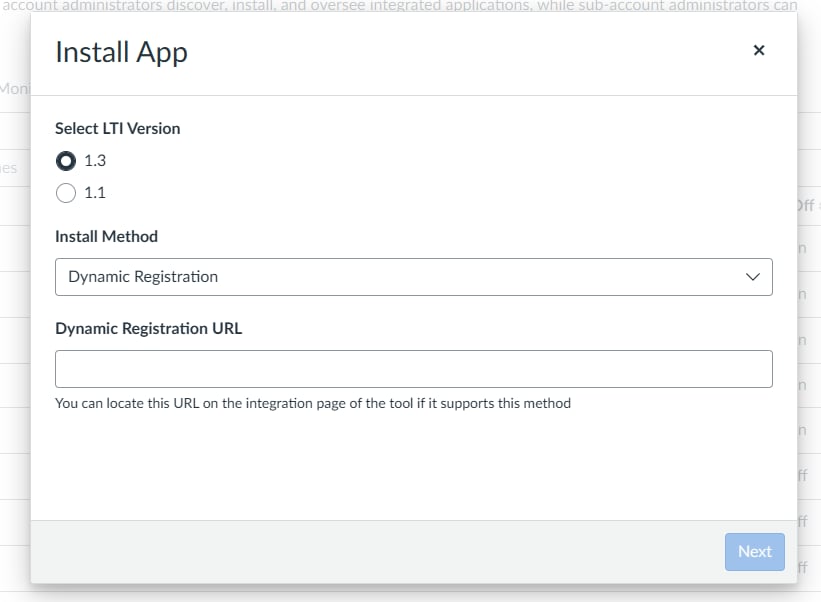Image resolution: width=821 pixels, height=602 pixels.
Task: Click the Install Method label
Action: [106, 237]
